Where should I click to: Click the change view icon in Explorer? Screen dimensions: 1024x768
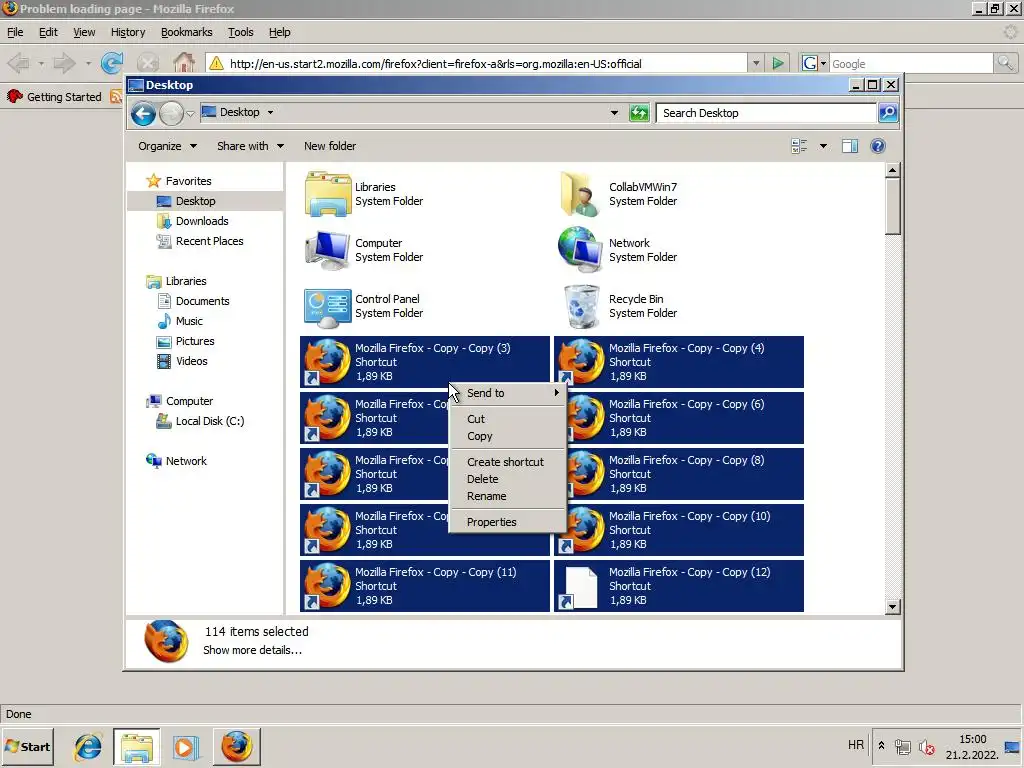coord(799,146)
